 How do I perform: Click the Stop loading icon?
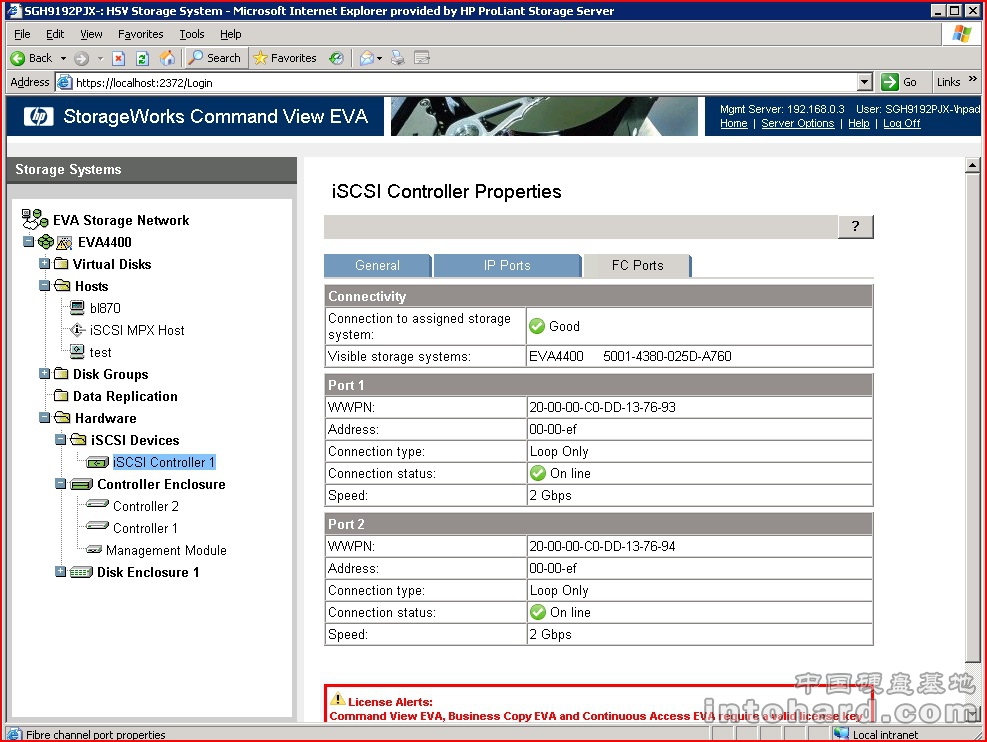118,59
